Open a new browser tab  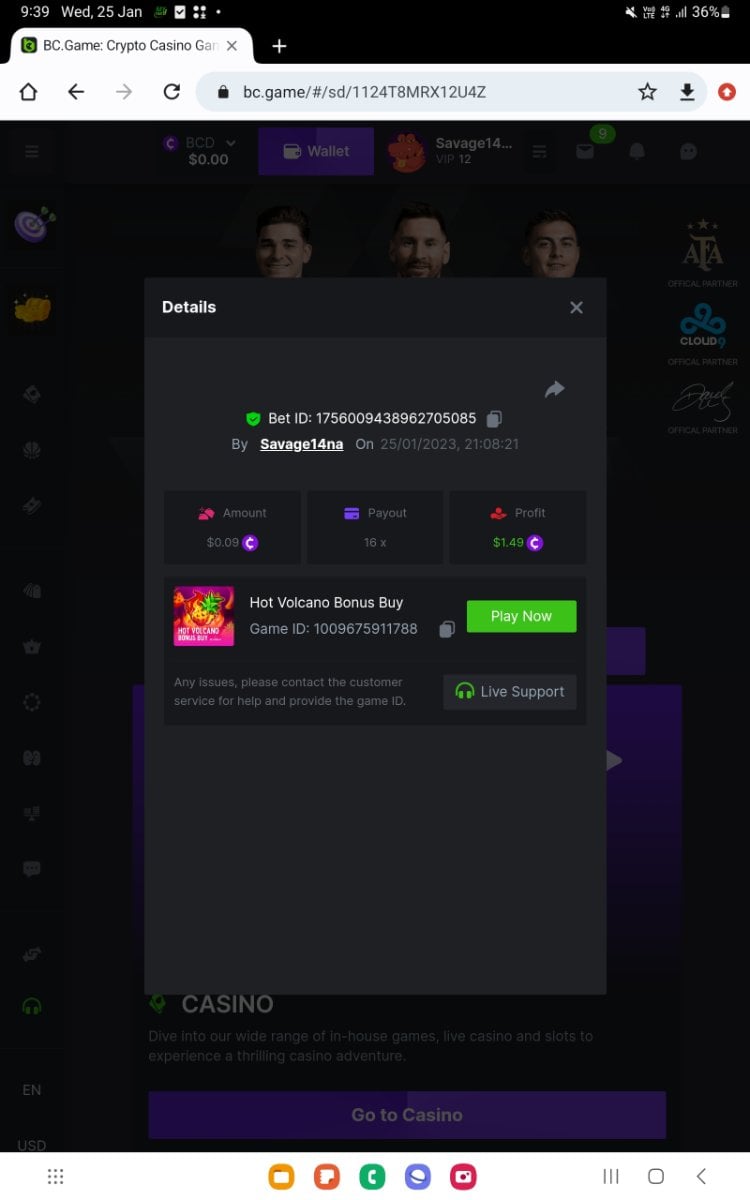click(x=279, y=46)
